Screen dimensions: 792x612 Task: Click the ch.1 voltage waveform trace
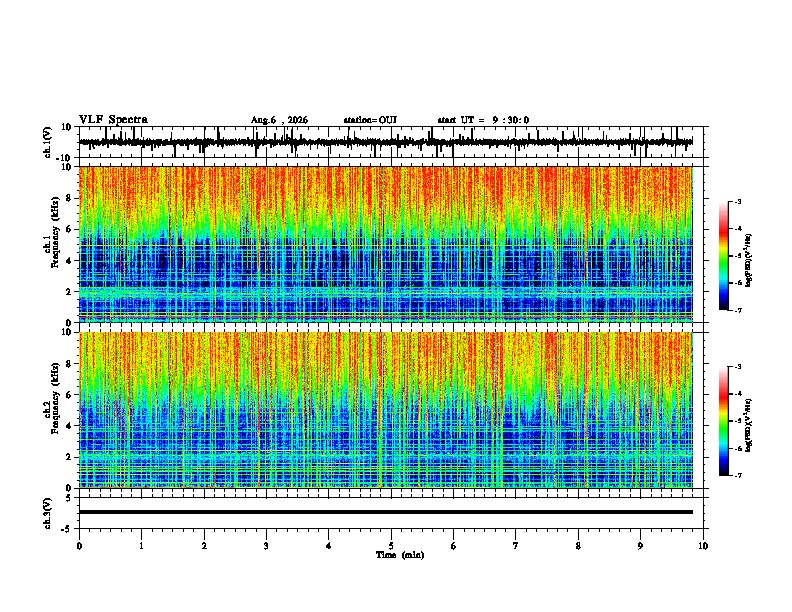(x=386, y=142)
